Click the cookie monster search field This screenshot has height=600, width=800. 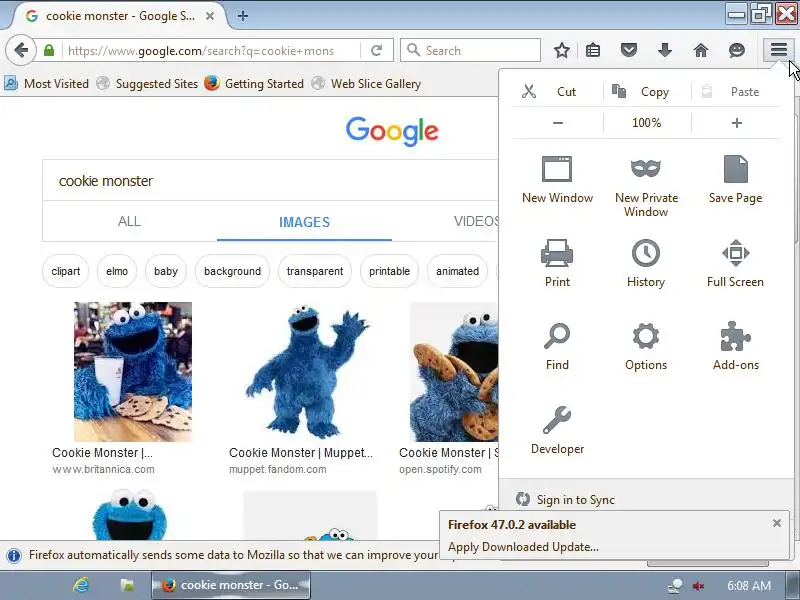[x=270, y=181]
